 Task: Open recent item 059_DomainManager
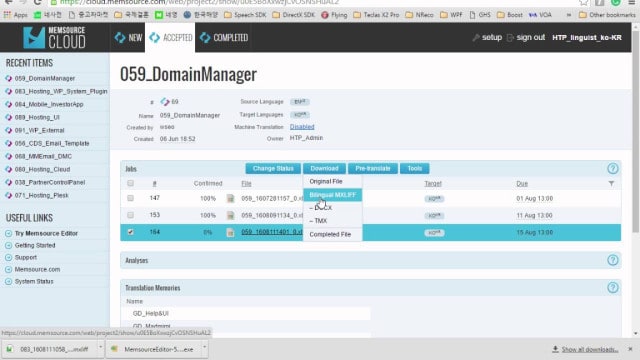pos(44,78)
